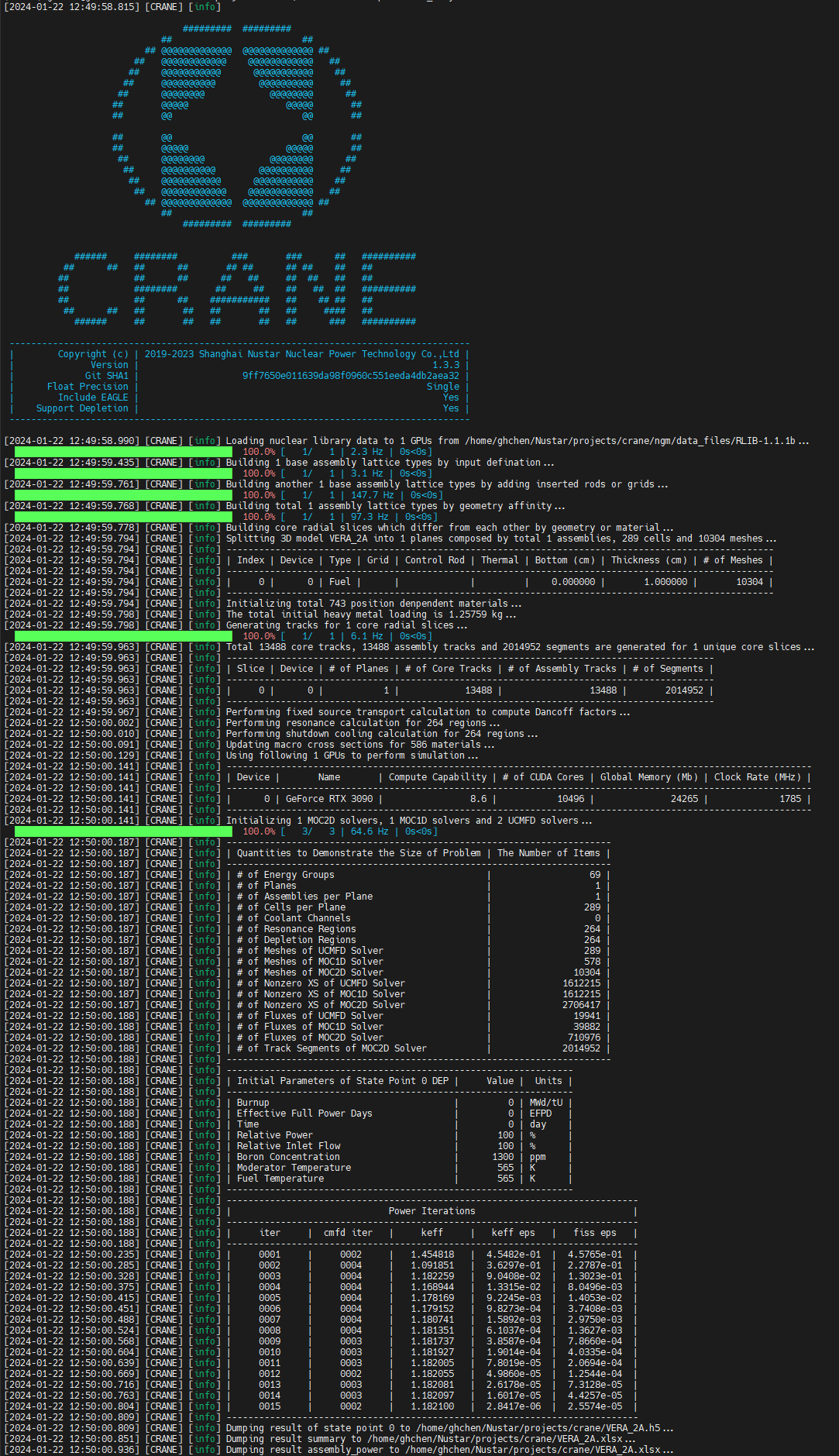Click keff value 1.182100 of iteration 0015

coord(432,1406)
